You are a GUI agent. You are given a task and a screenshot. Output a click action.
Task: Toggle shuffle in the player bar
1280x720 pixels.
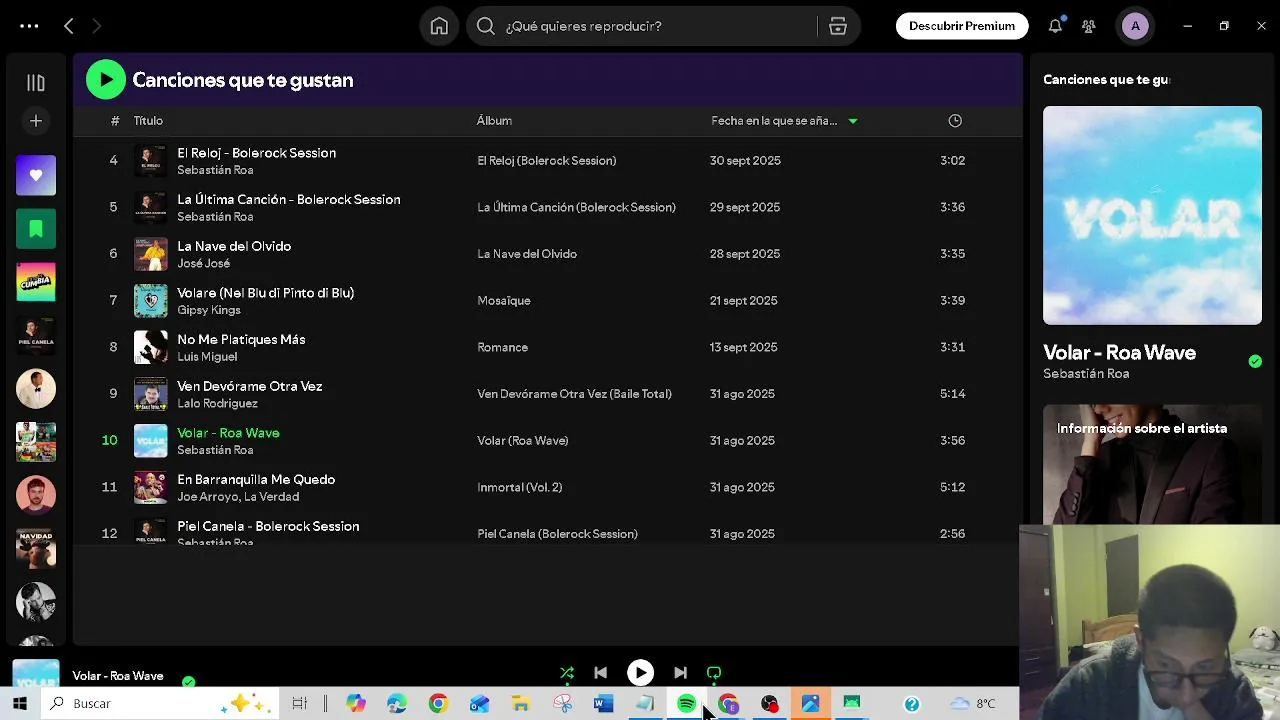[x=567, y=673]
